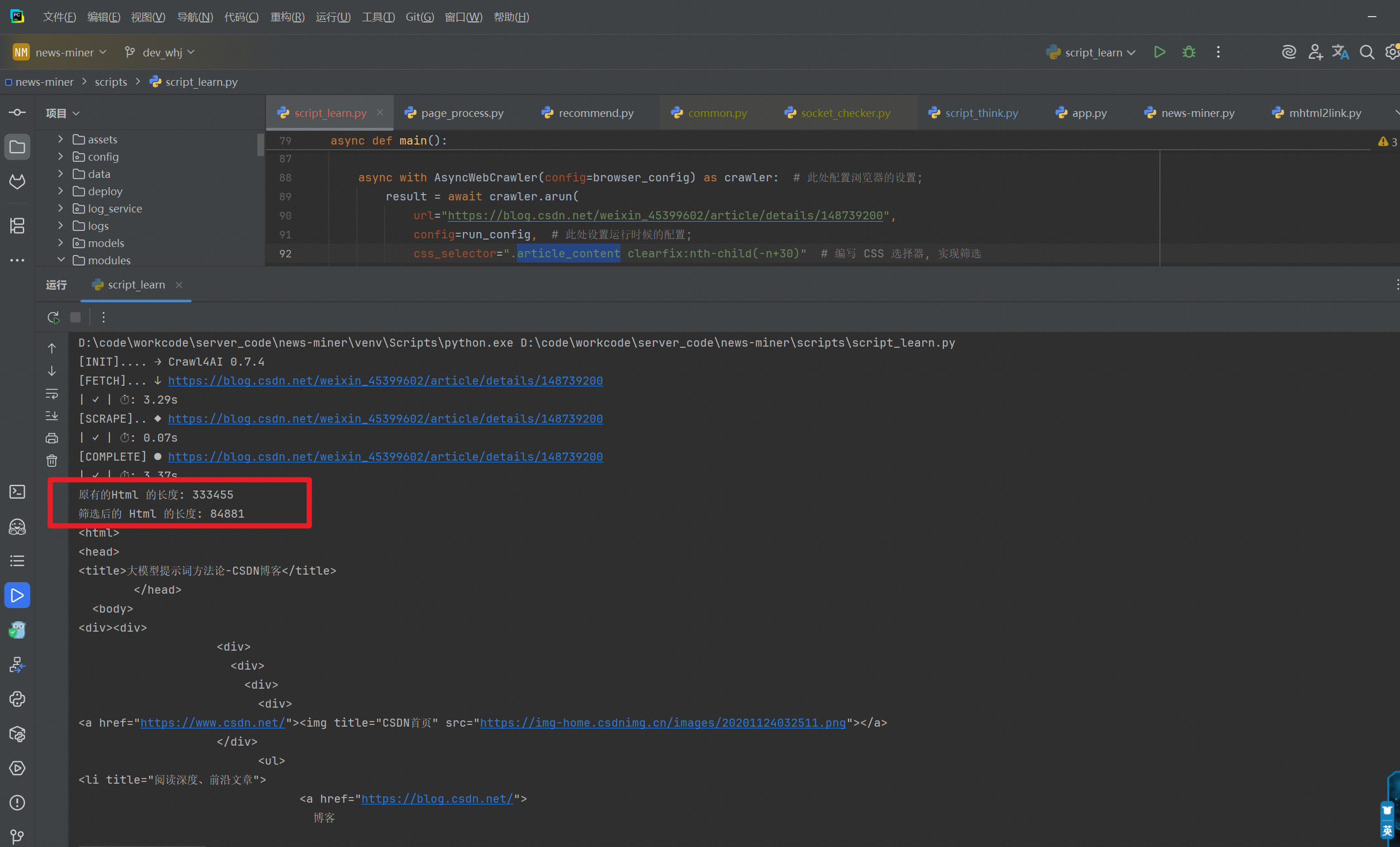Toggle scroll to end of output
1400x847 pixels.
52,416
